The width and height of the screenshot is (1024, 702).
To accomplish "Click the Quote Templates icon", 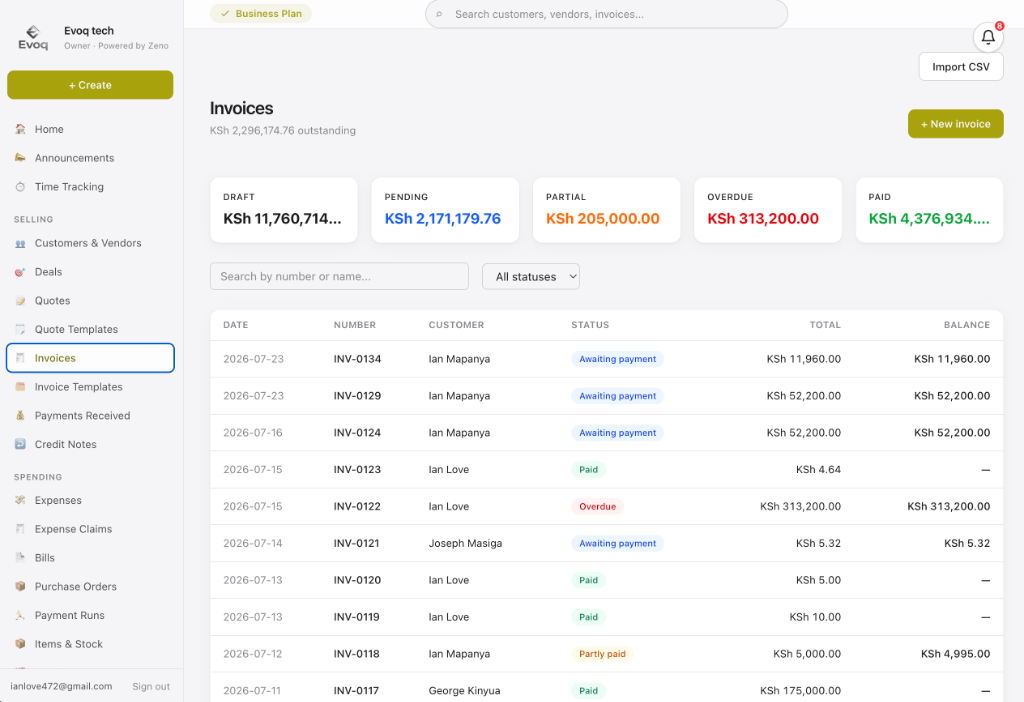I will pos(20,329).
